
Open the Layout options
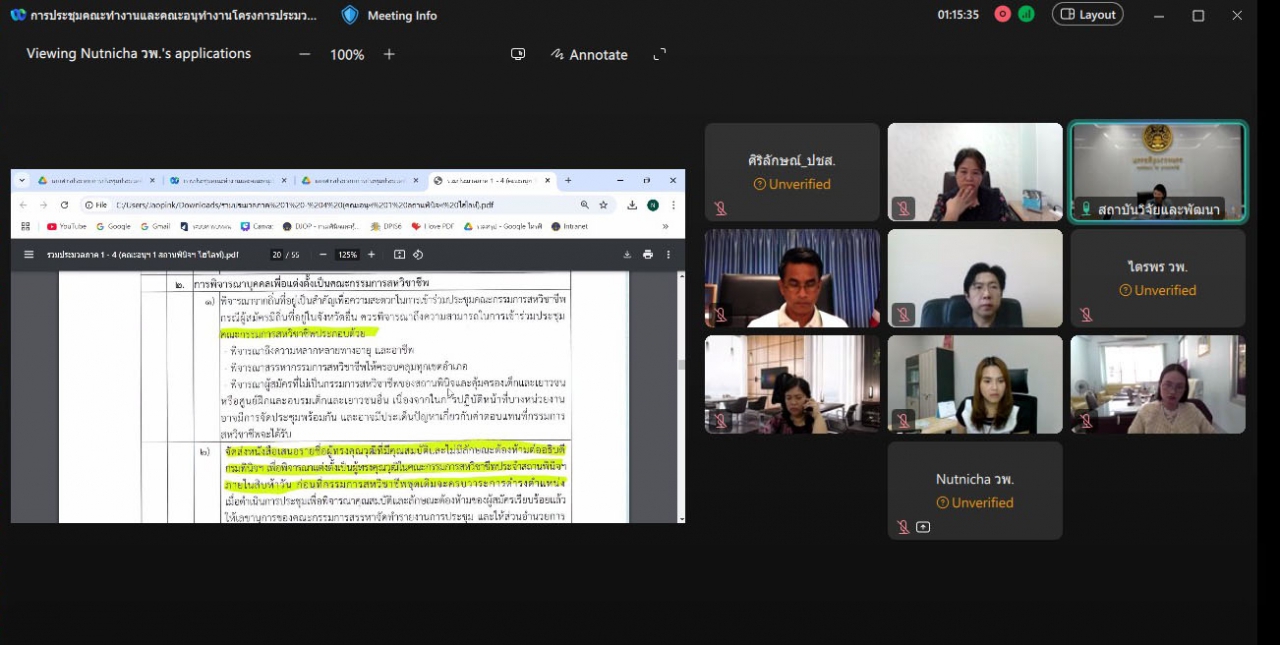[1087, 14]
